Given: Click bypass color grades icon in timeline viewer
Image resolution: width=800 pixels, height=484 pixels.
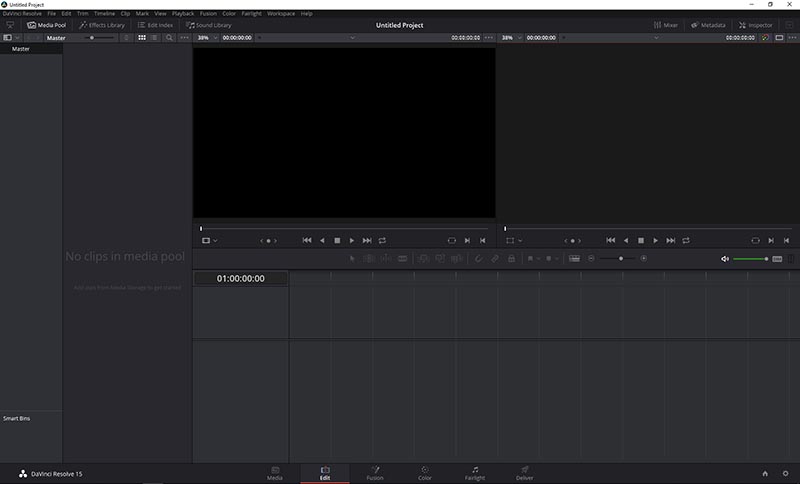Looking at the screenshot, I should tap(765, 38).
